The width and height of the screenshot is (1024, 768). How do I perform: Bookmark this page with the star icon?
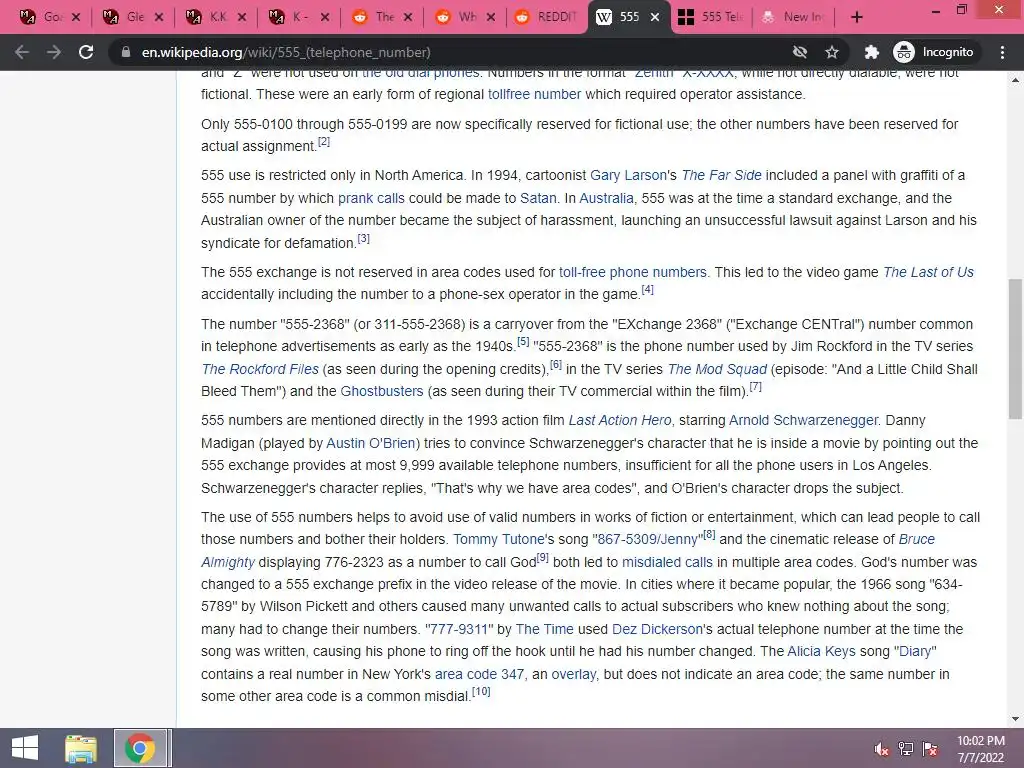(831, 52)
